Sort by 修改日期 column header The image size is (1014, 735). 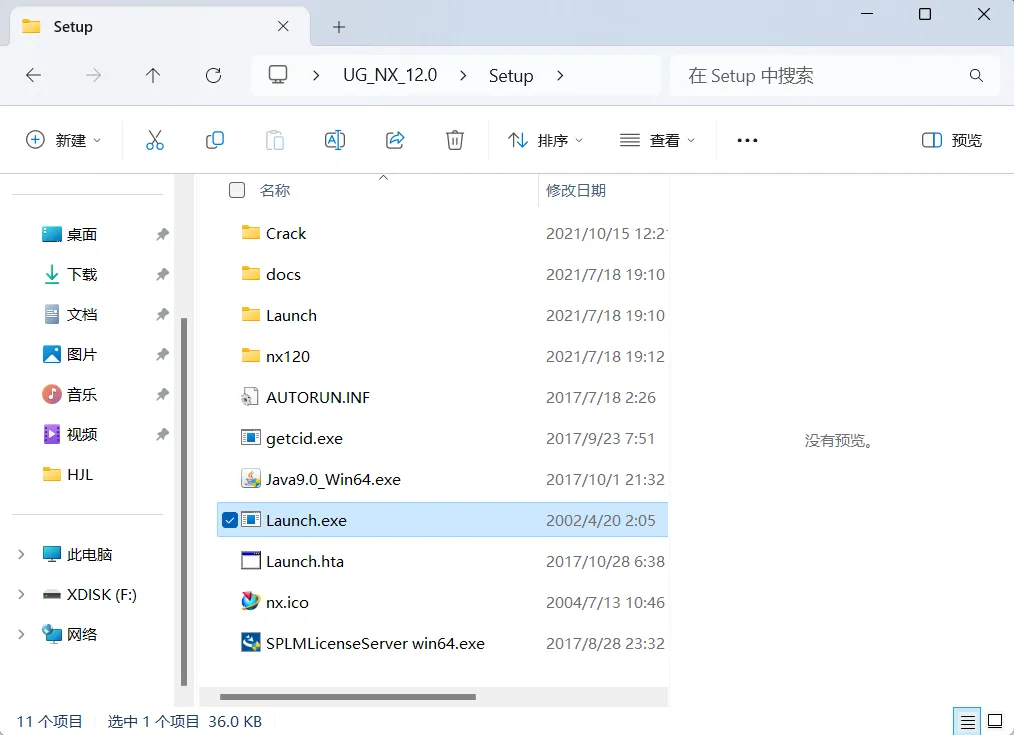pyautogui.click(x=576, y=190)
